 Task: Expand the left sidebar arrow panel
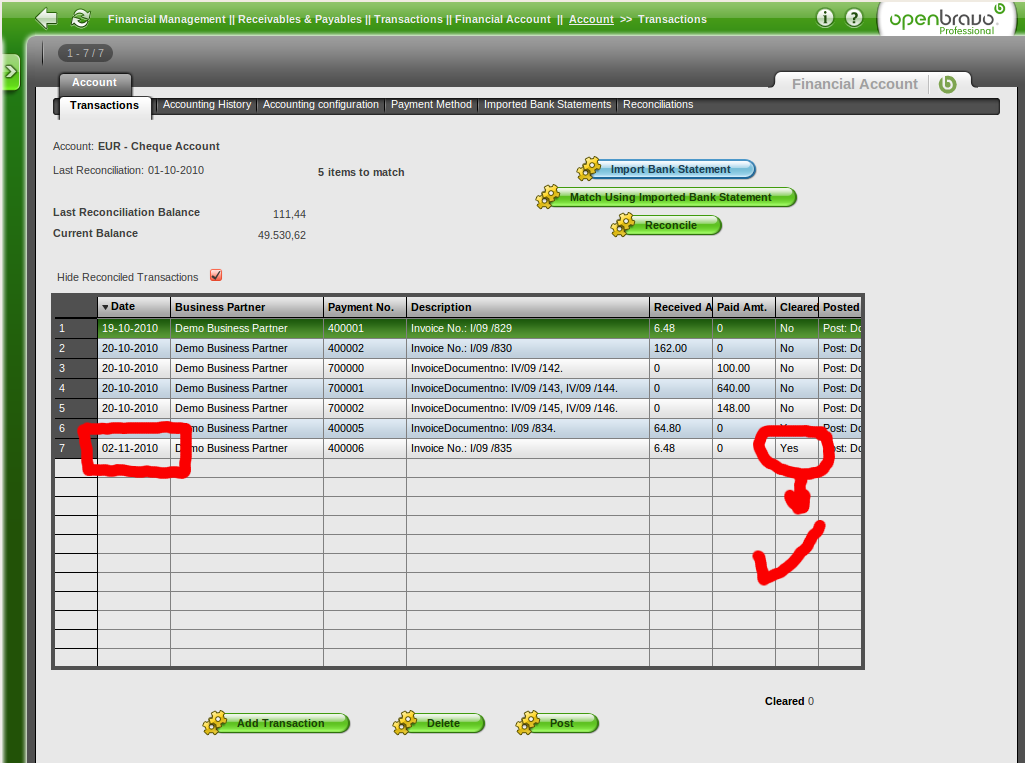[11, 72]
